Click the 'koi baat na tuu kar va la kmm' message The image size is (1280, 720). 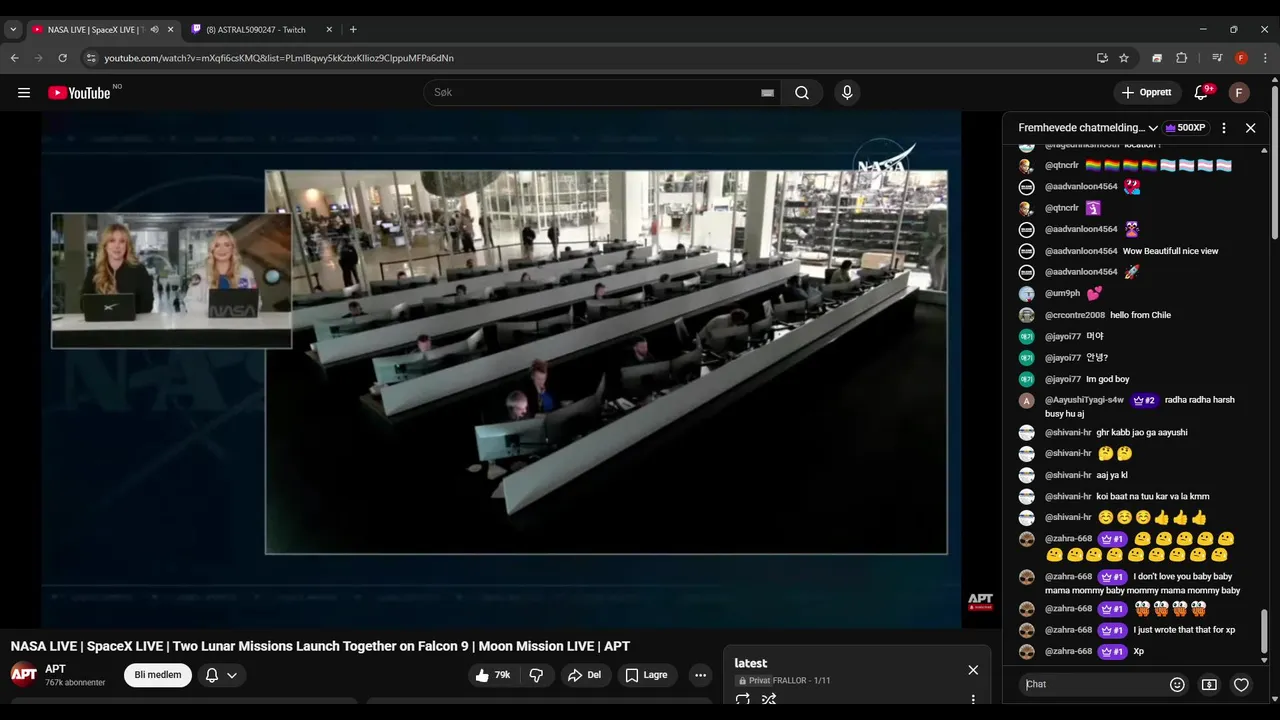[x=1153, y=496]
